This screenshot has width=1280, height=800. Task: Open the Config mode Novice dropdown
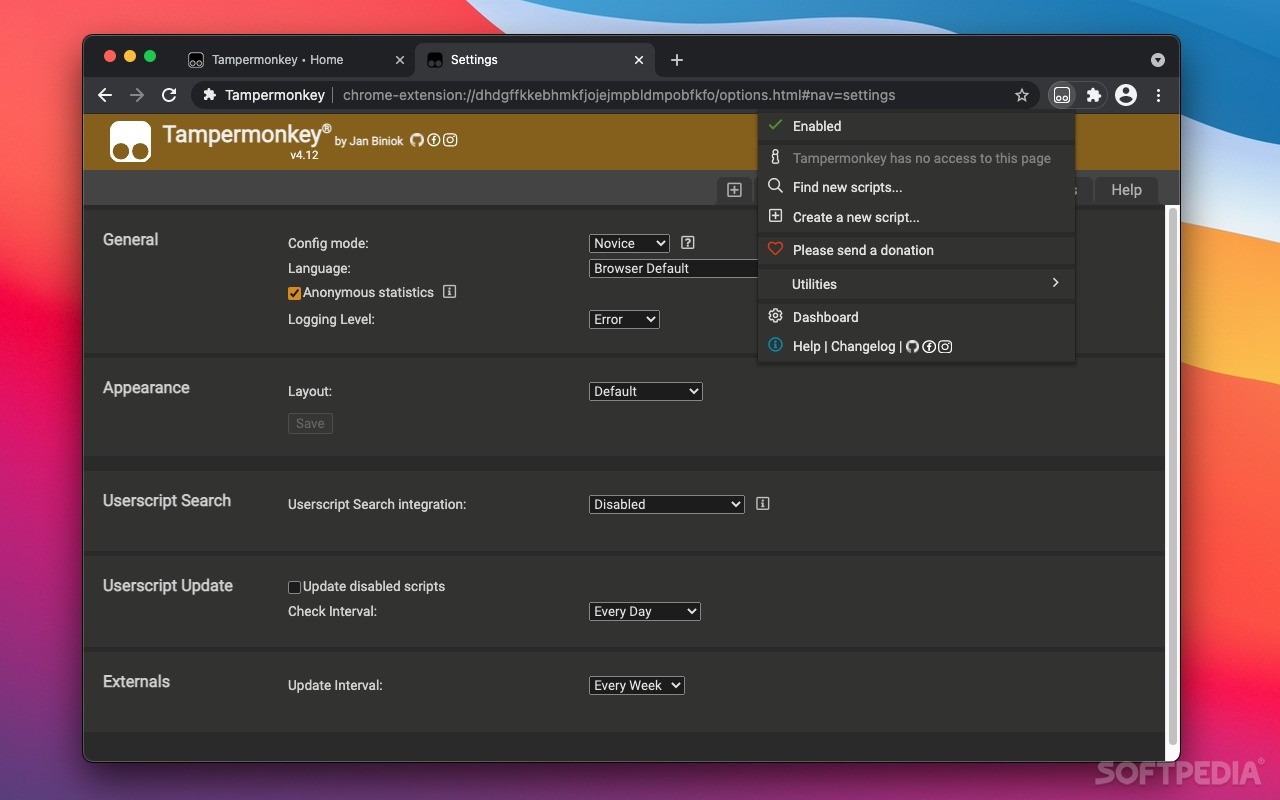point(629,243)
